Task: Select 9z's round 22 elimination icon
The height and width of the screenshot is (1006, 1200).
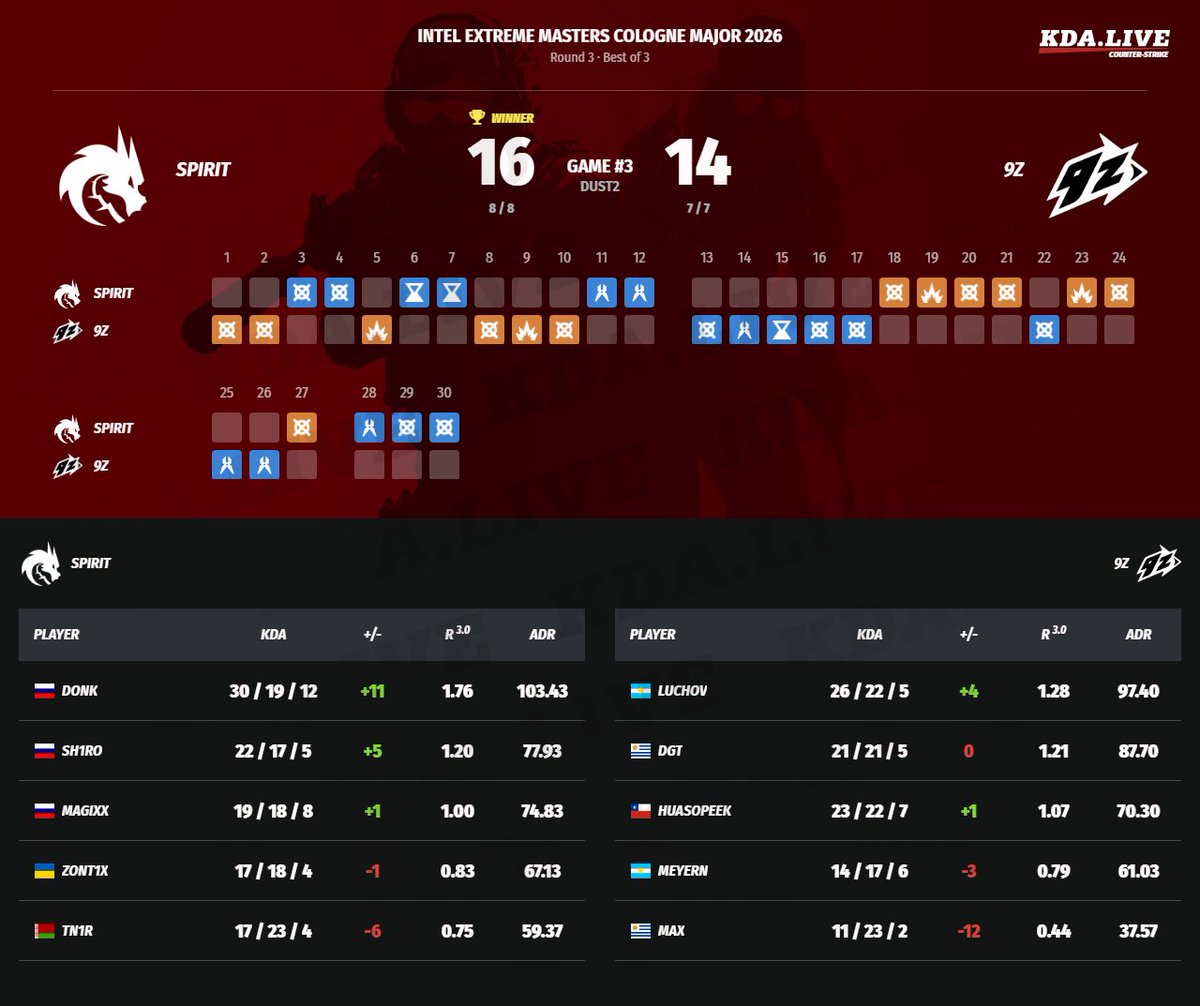Action: [x=1044, y=330]
